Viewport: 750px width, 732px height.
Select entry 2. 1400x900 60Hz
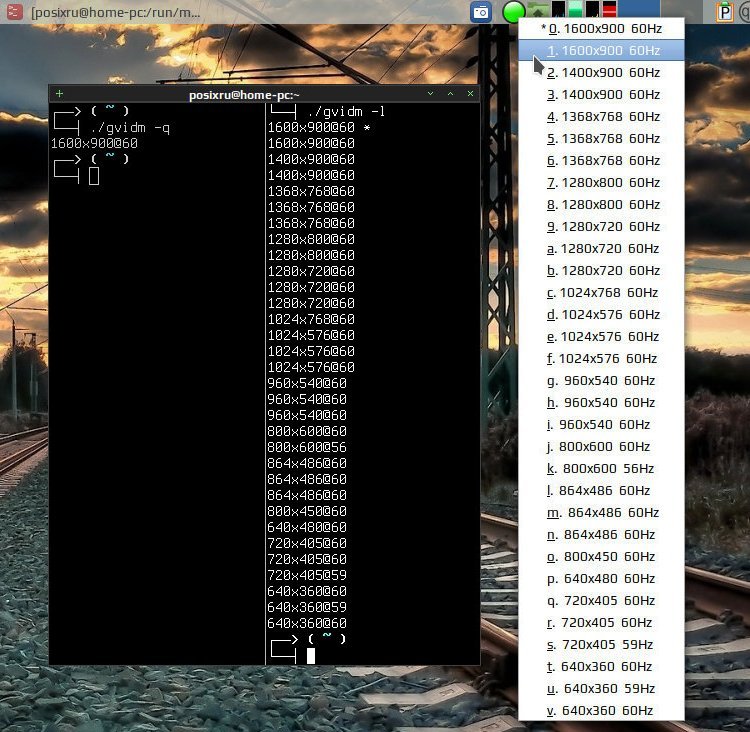(601, 72)
